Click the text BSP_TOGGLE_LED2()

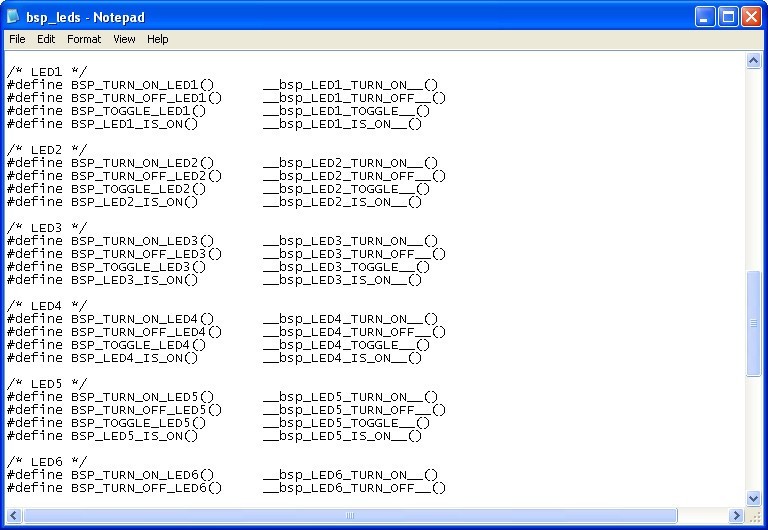[x=139, y=189]
